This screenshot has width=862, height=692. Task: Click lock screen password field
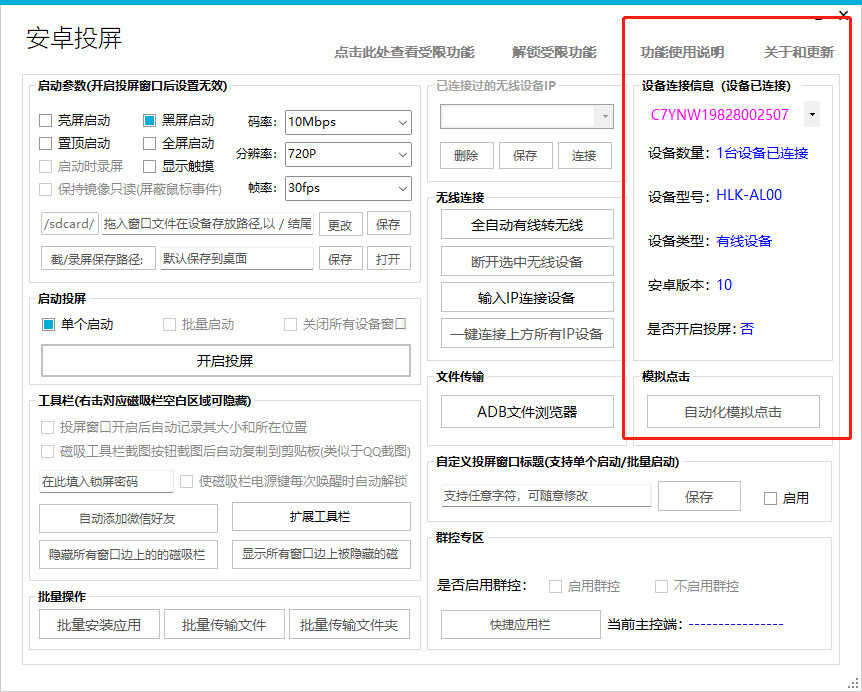point(106,481)
